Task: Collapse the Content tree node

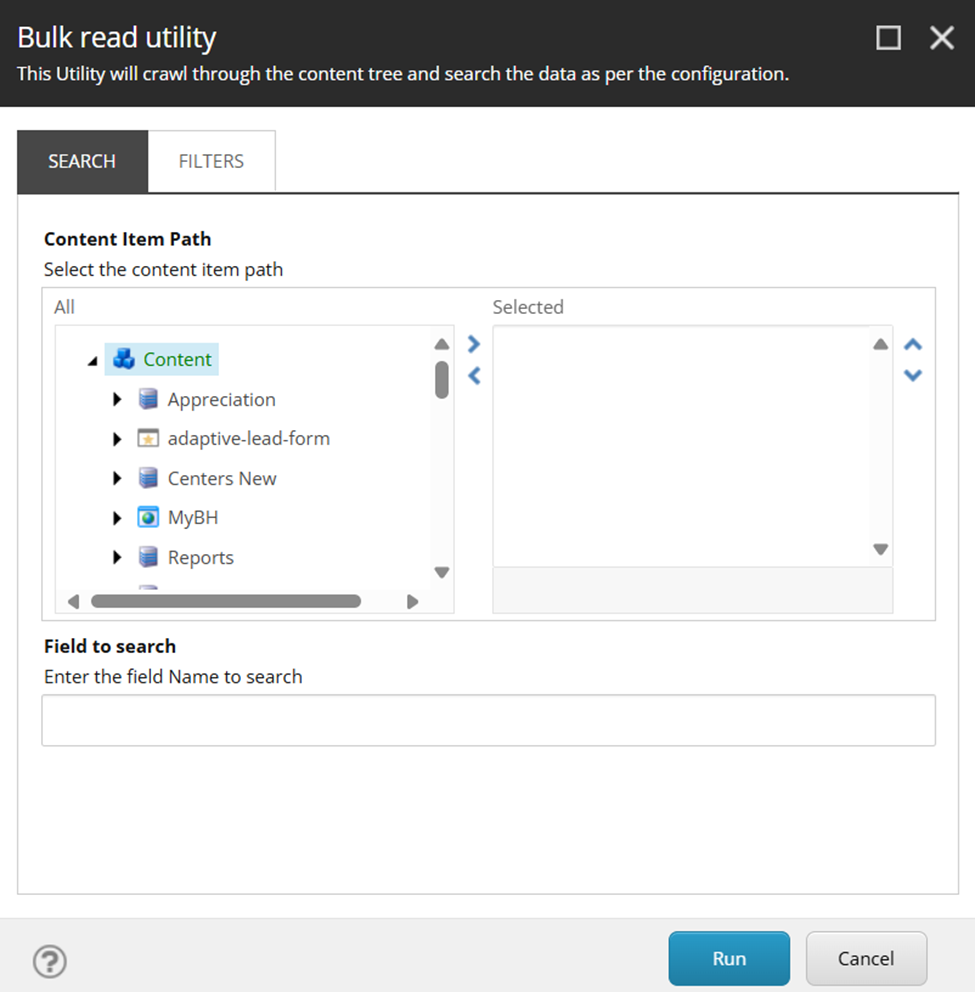Action: tap(93, 361)
